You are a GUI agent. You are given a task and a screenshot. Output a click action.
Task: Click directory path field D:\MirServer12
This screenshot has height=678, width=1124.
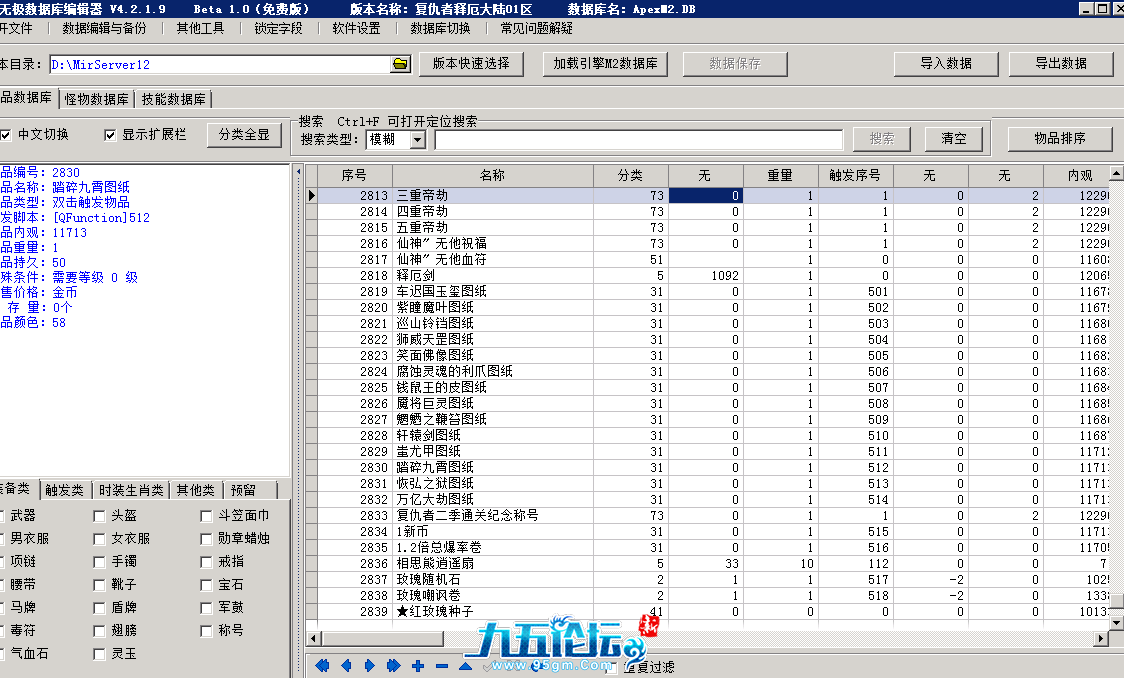(220, 65)
